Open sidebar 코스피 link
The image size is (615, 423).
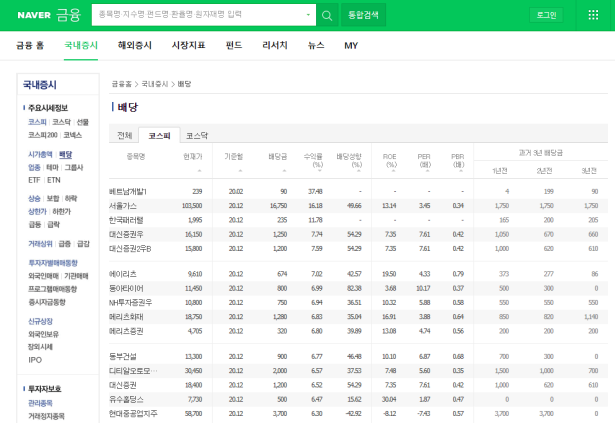[x=37, y=122]
